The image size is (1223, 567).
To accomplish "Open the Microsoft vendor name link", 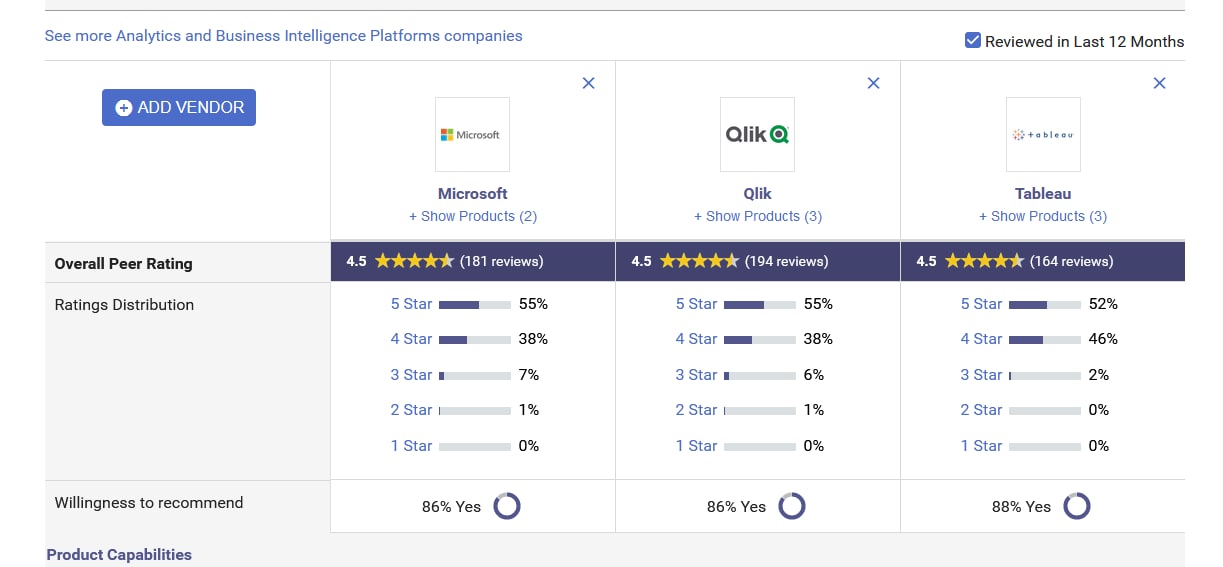I will (x=473, y=194).
